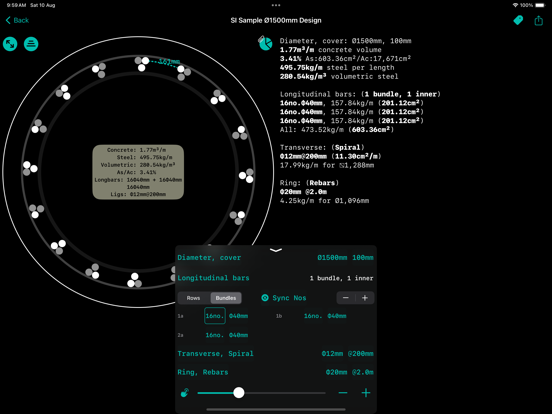Tap the fullscreen expand arrows icon
This screenshot has width=552, height=414.
[10, 44]
